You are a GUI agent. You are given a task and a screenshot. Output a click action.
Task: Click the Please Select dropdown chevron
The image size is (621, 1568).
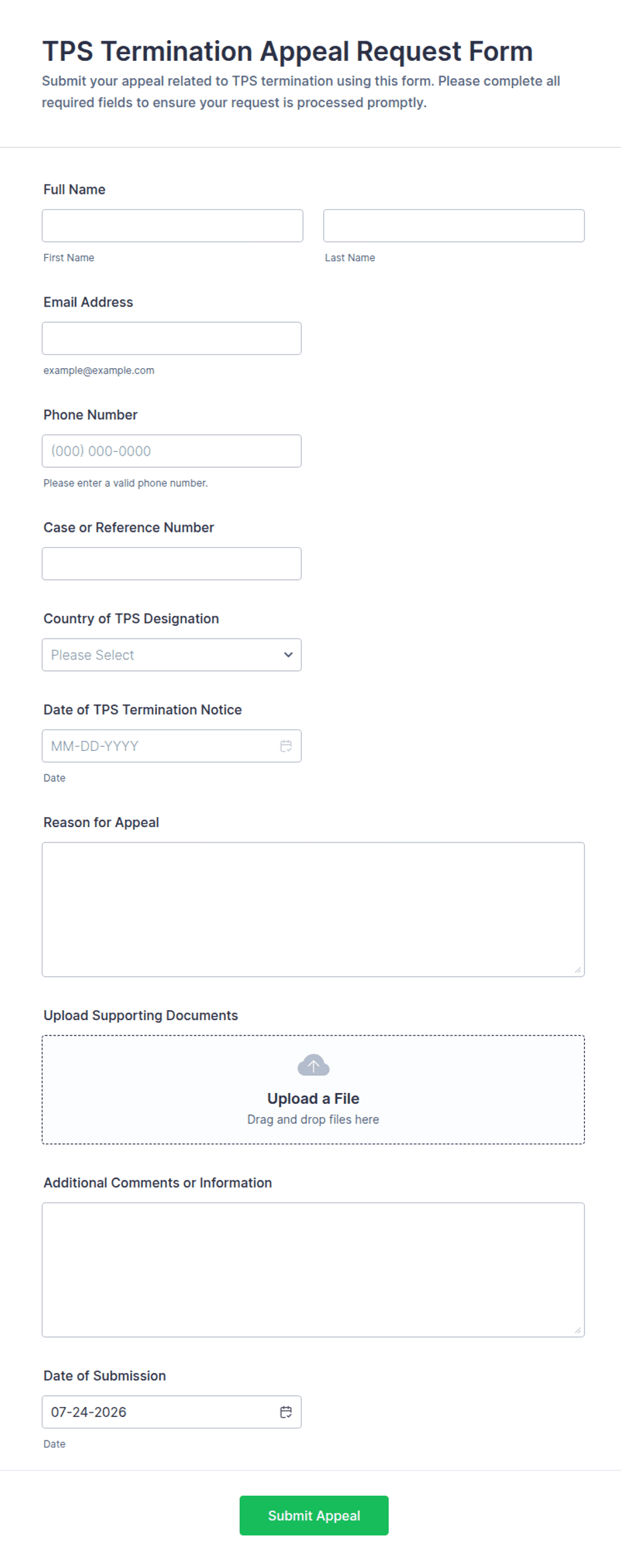pos(288,655)
